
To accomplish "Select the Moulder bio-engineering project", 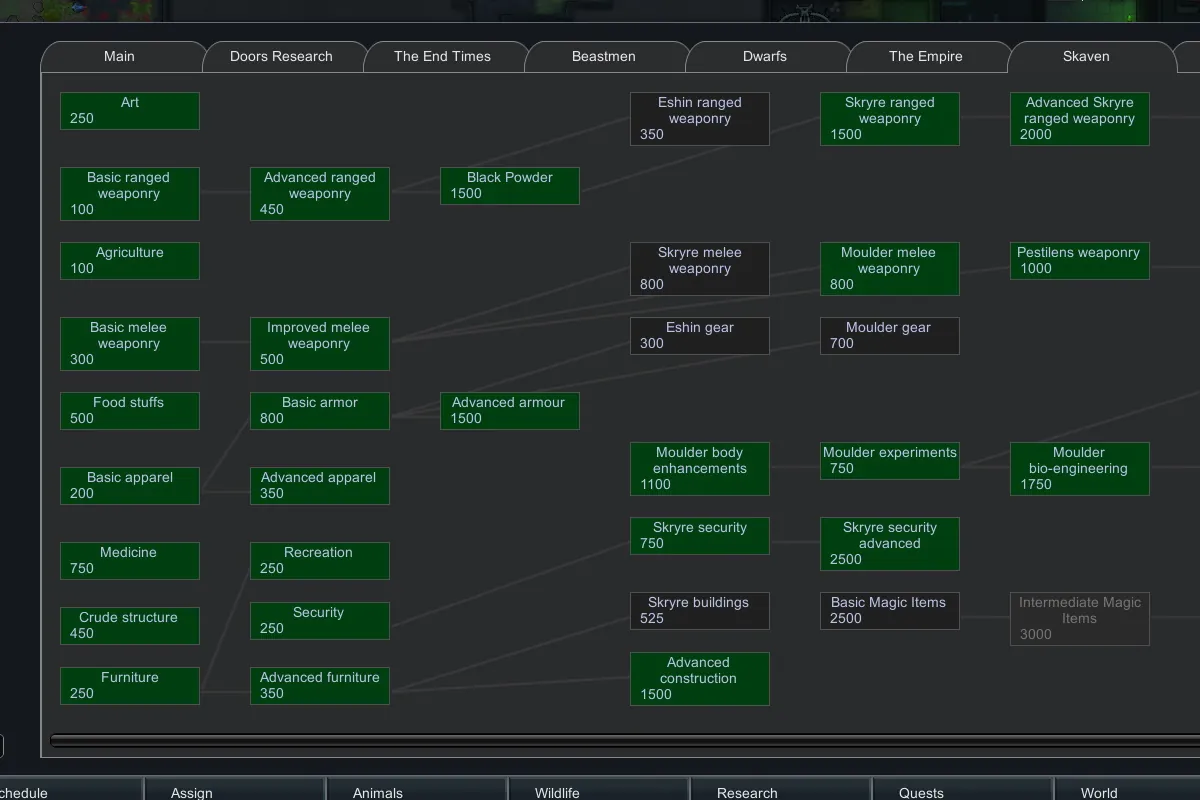I will [1079, 469].
